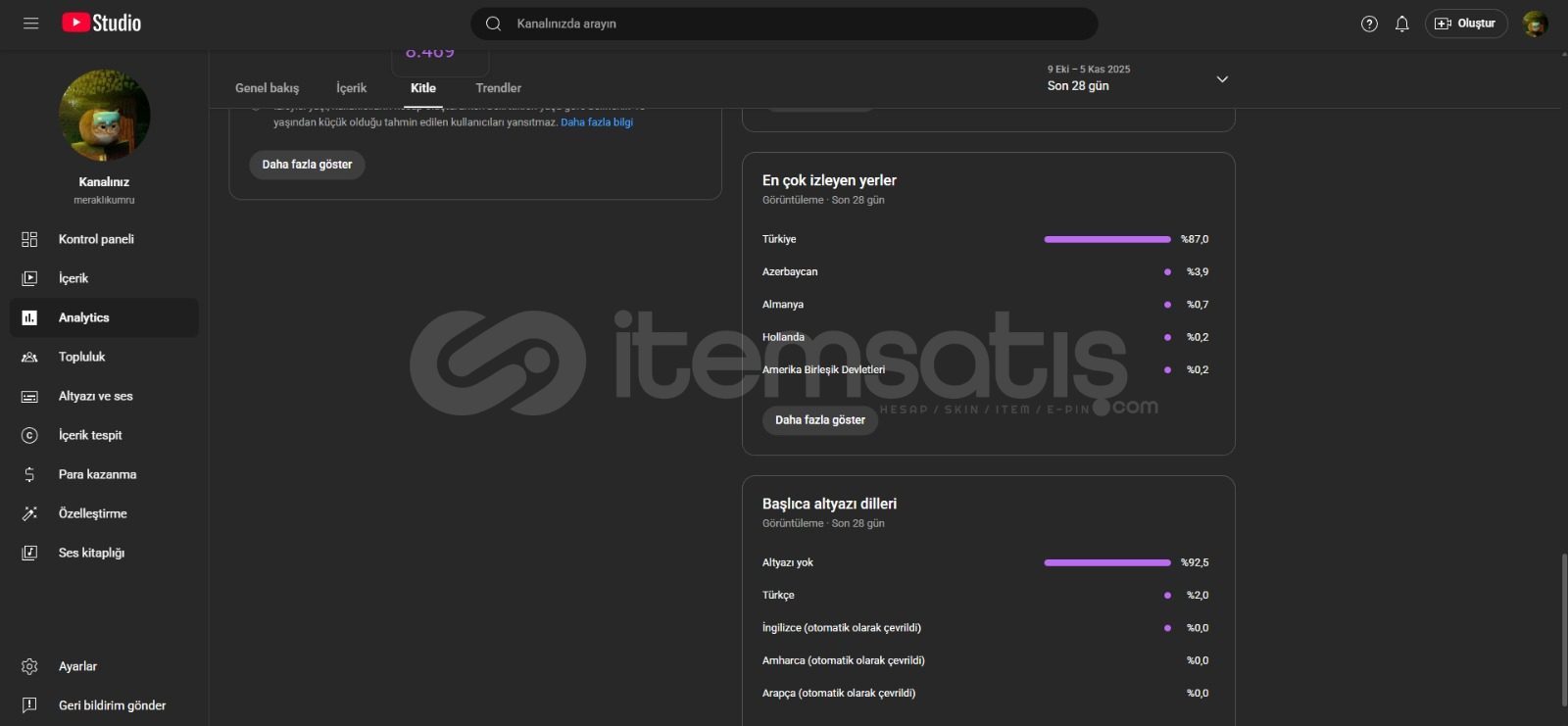Image resolution: width=1568 pixels, height=726 pixels.
Task: Open the help question mark icon
Action: click(x=1369, y=24)
